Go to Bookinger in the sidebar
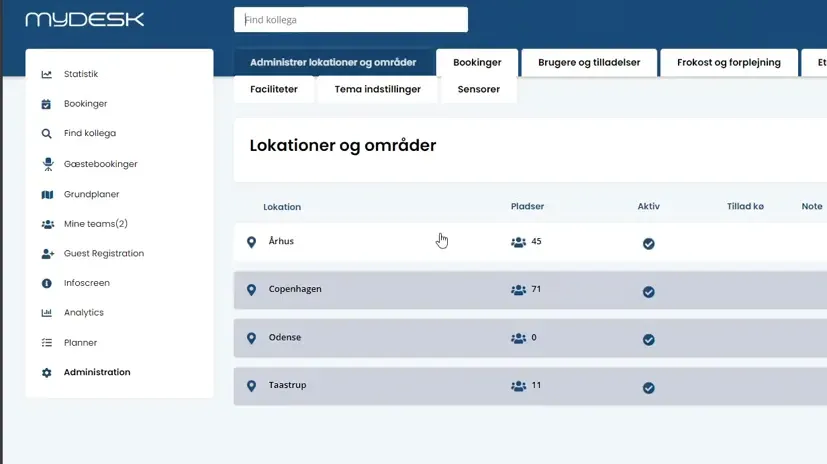The height and width of the screenshot is (464, 827). pyautogui.click(x=85, y=104)
